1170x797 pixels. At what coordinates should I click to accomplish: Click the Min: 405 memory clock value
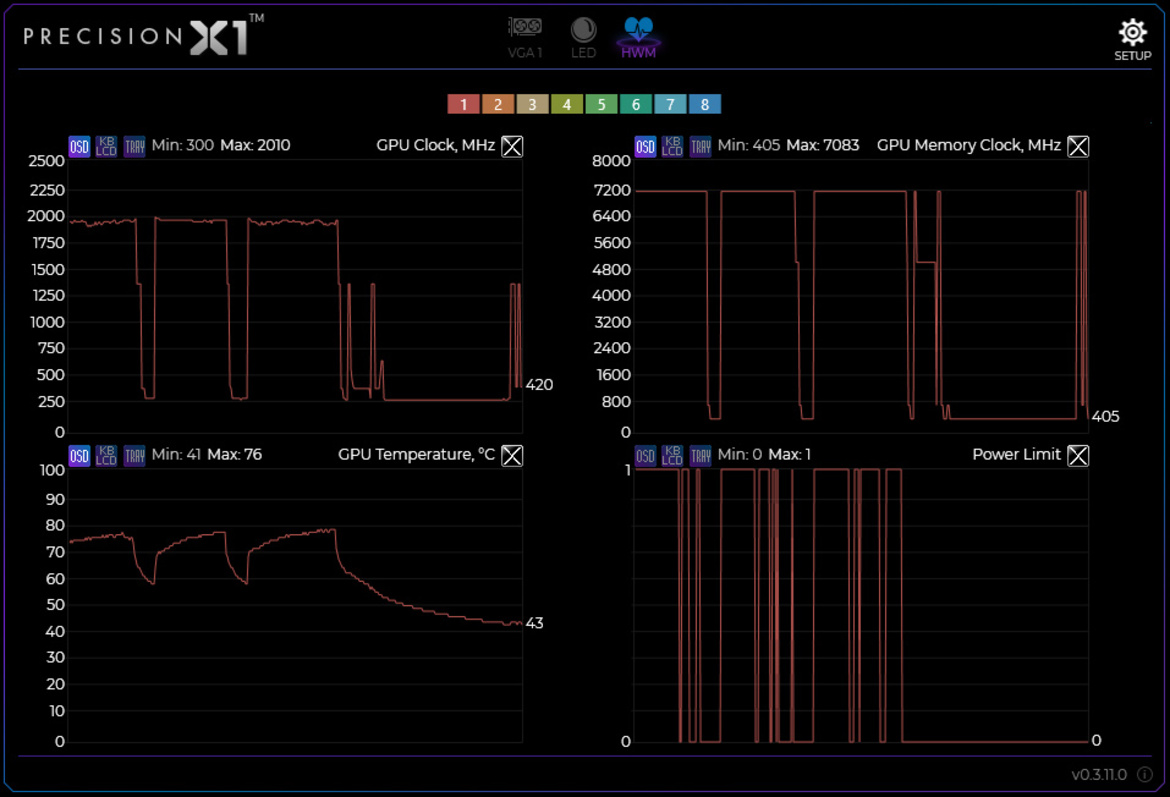point(748,146)
